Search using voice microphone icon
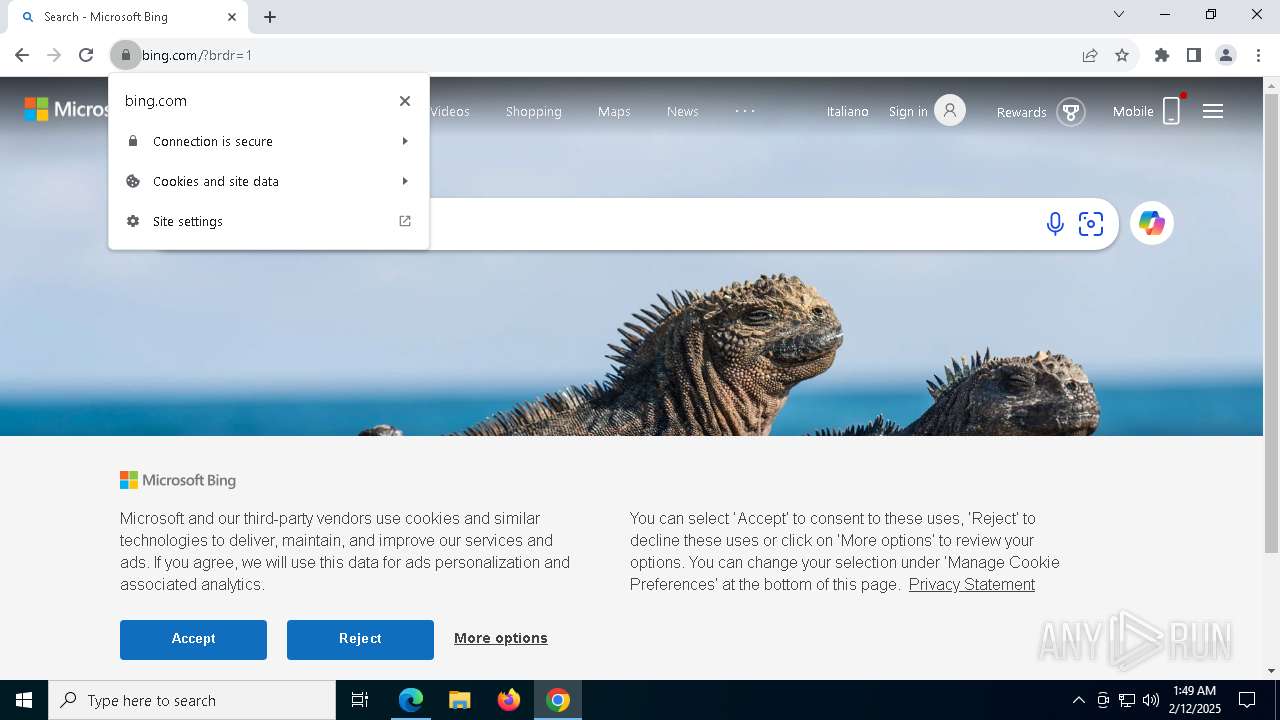This screenshot has height=720, width=1280. [1055, 223]
